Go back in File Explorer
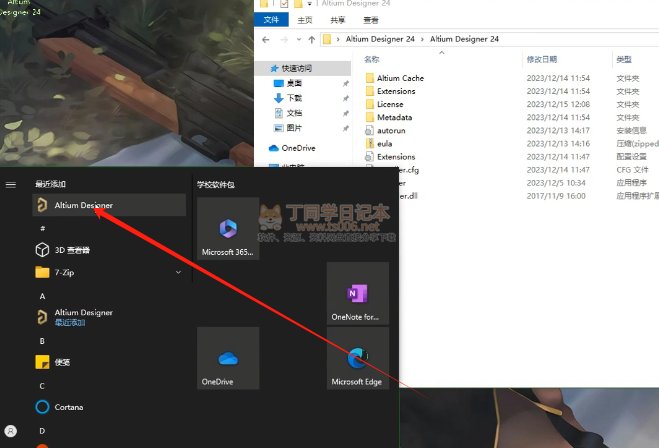This screenshot has width=659, height=448. coord(266,40)
